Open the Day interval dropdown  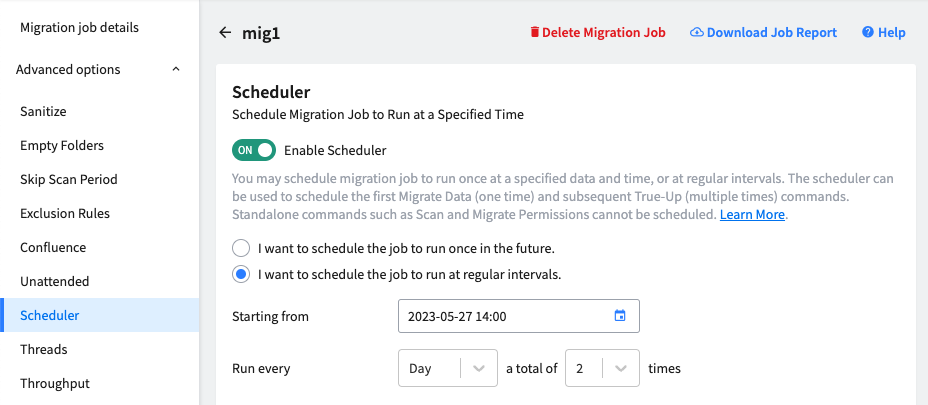click(x=447, y=368)
